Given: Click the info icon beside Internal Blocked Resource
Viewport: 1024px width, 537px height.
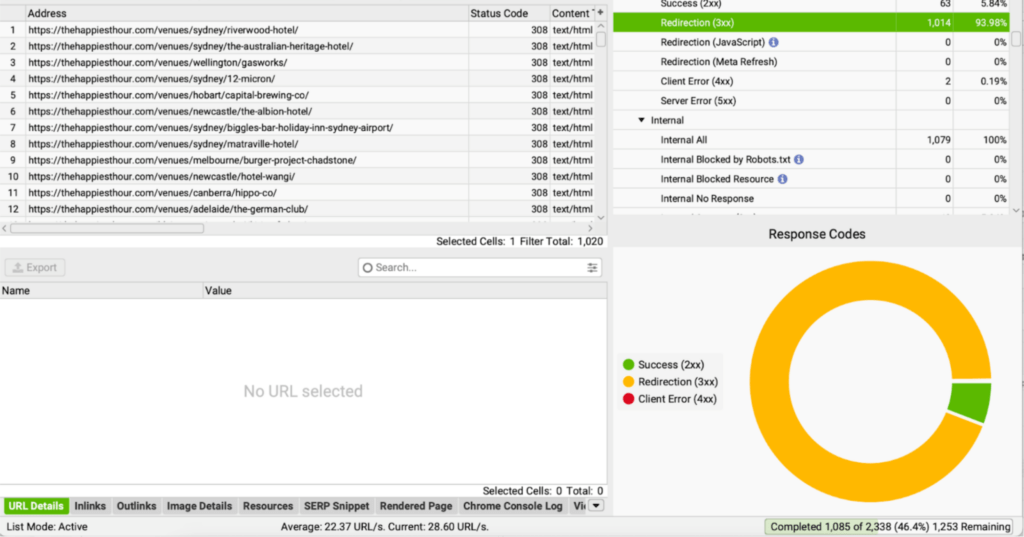Looking at the screenshot, I should click(x=782, y=179).
